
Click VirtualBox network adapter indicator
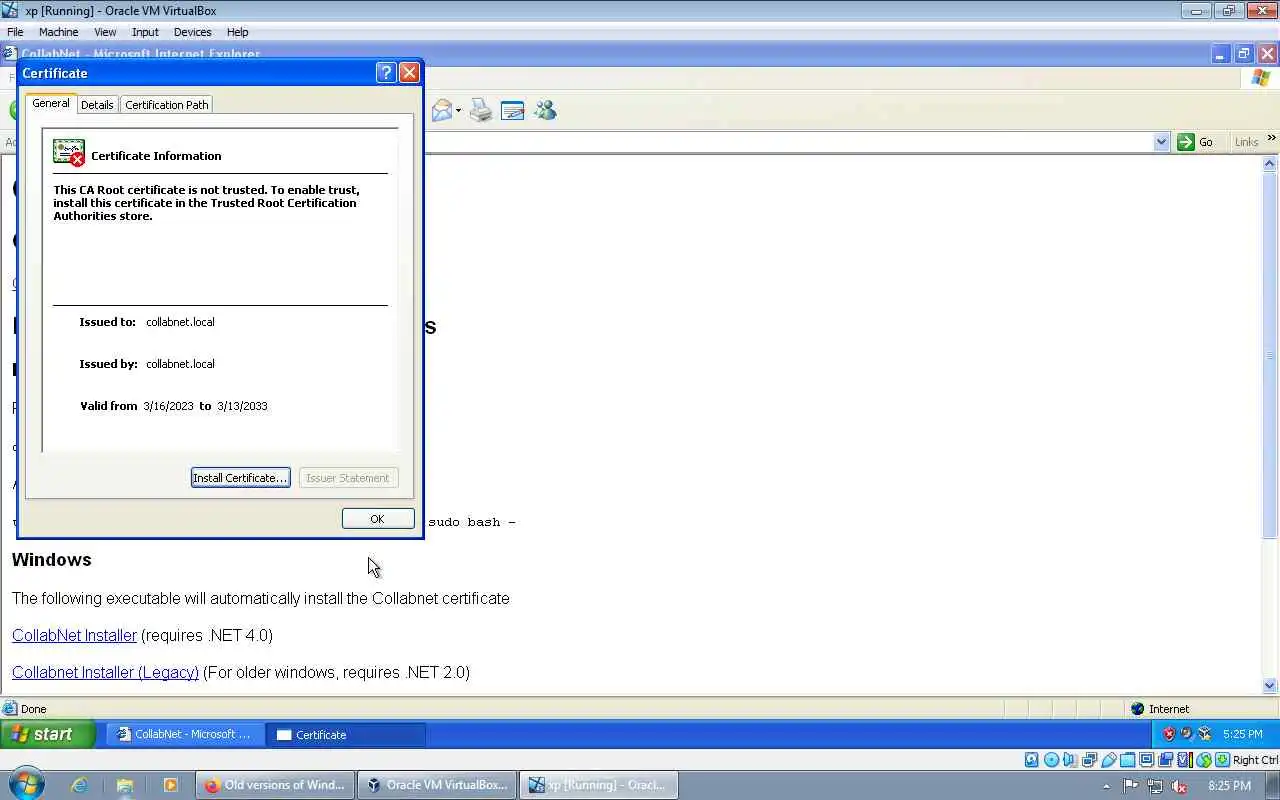point(1089,760)
